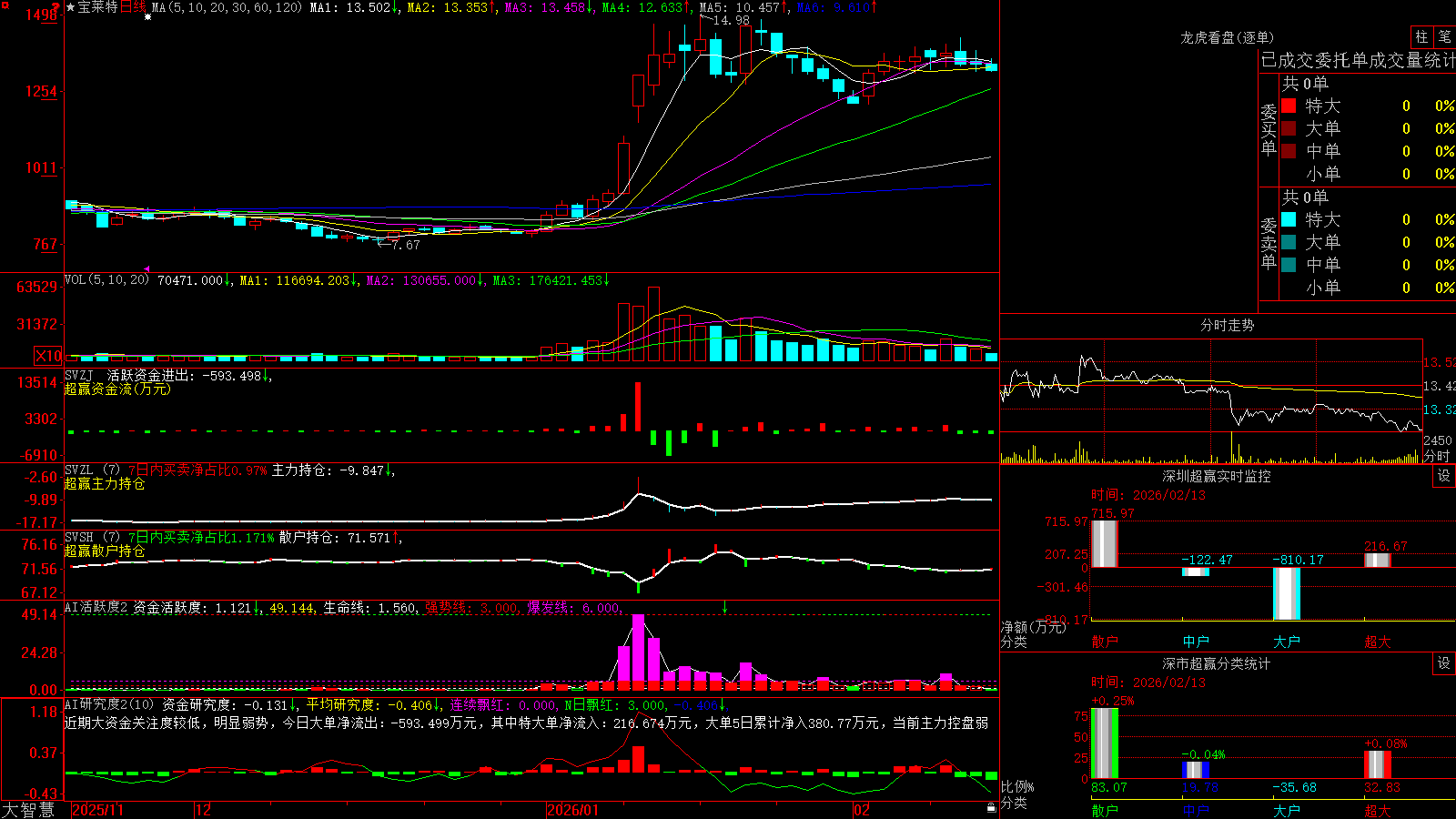1456x819 pixels.
Task: Click 时间: 2026/02/13 in 深圳超赢实时监控
Action: [1148, 495]
